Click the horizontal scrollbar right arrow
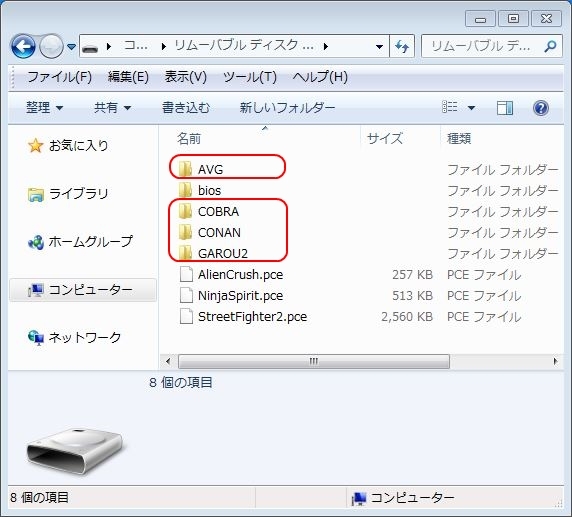572x517 pixels. point(555,362)
